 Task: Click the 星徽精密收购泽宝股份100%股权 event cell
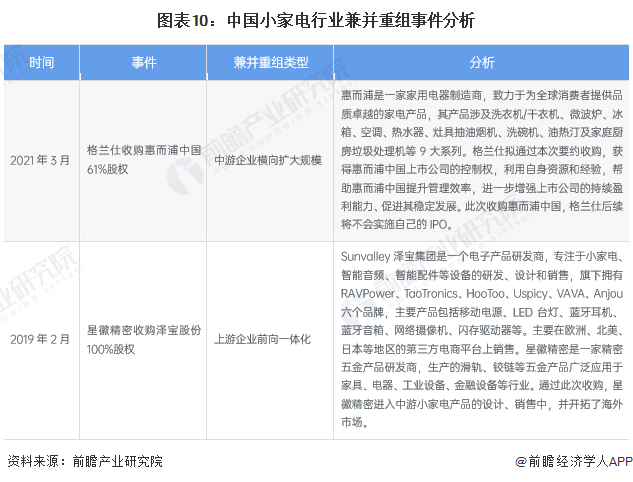144,339
